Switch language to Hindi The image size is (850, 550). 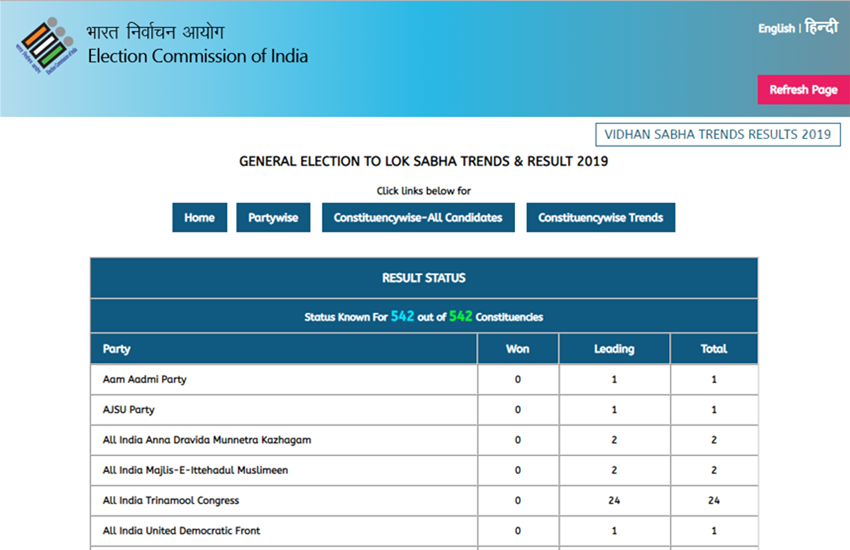821,28
